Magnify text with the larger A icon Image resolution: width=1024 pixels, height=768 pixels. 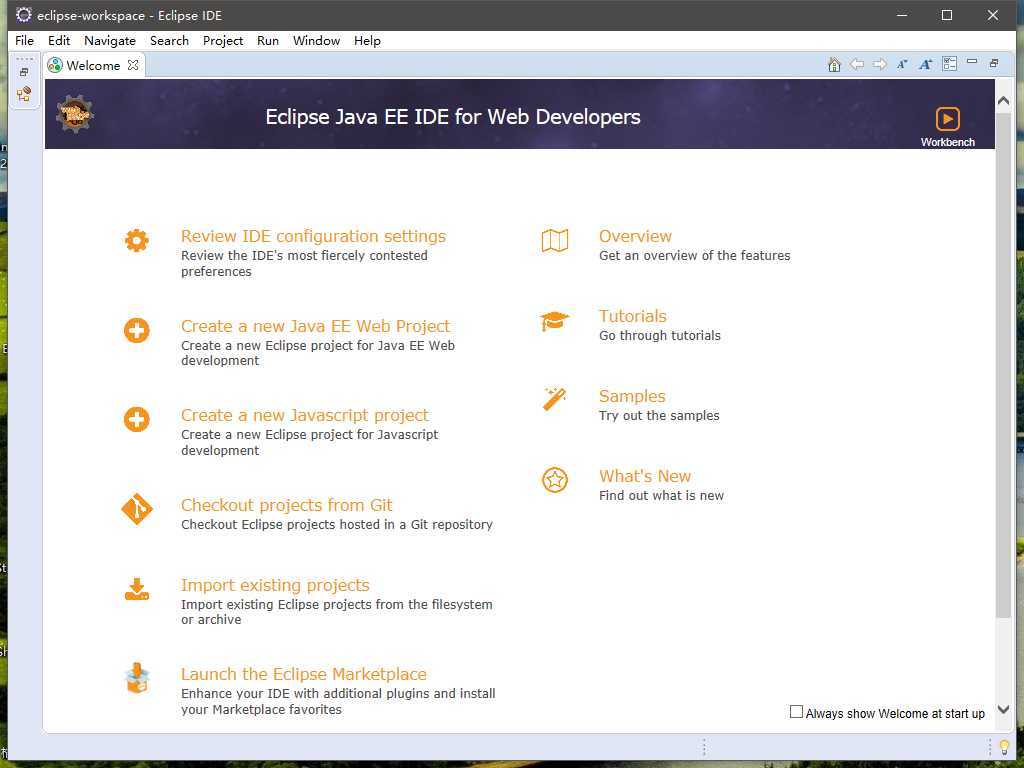(925, 64)
